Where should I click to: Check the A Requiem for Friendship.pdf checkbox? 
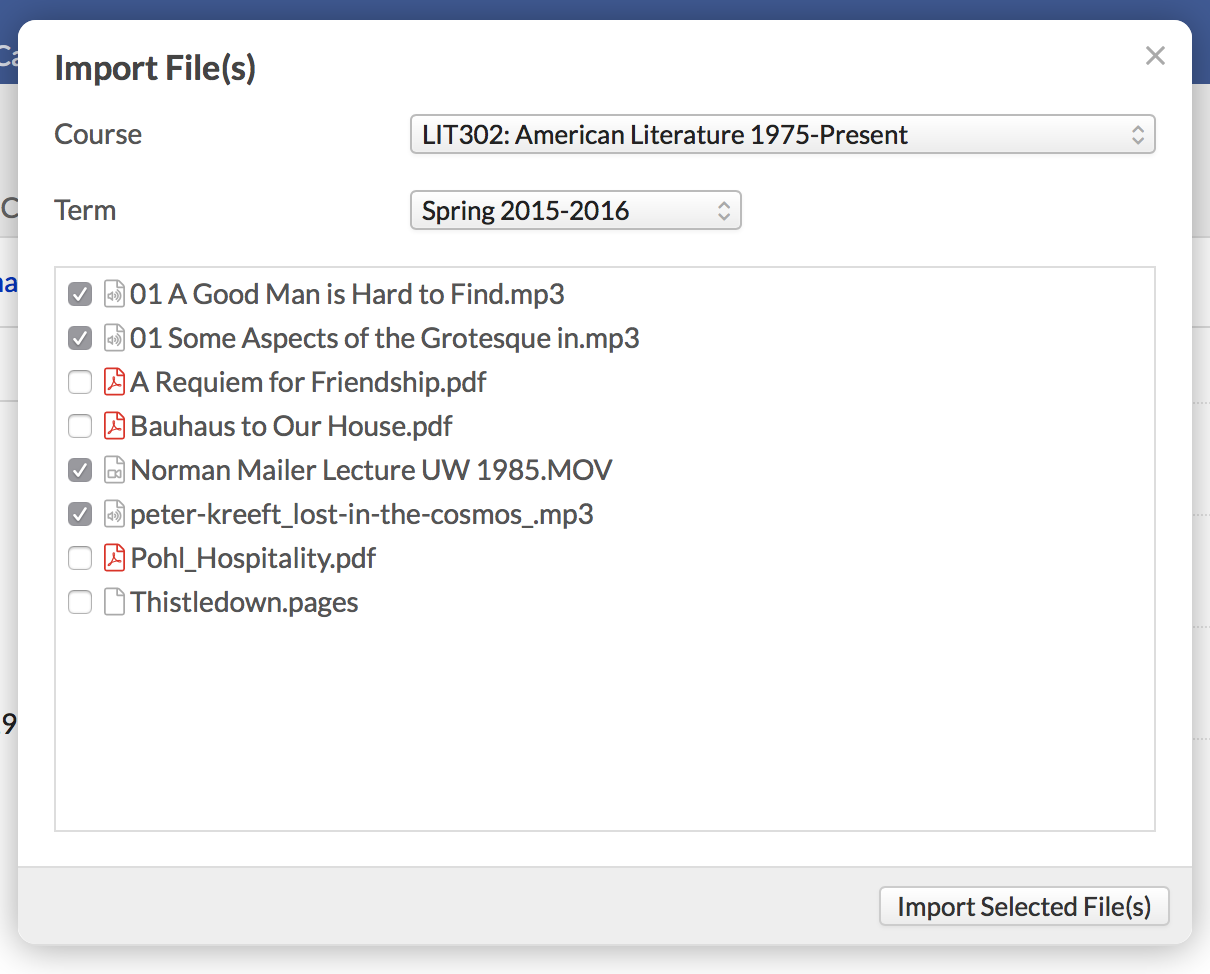(x=80, y=382)
